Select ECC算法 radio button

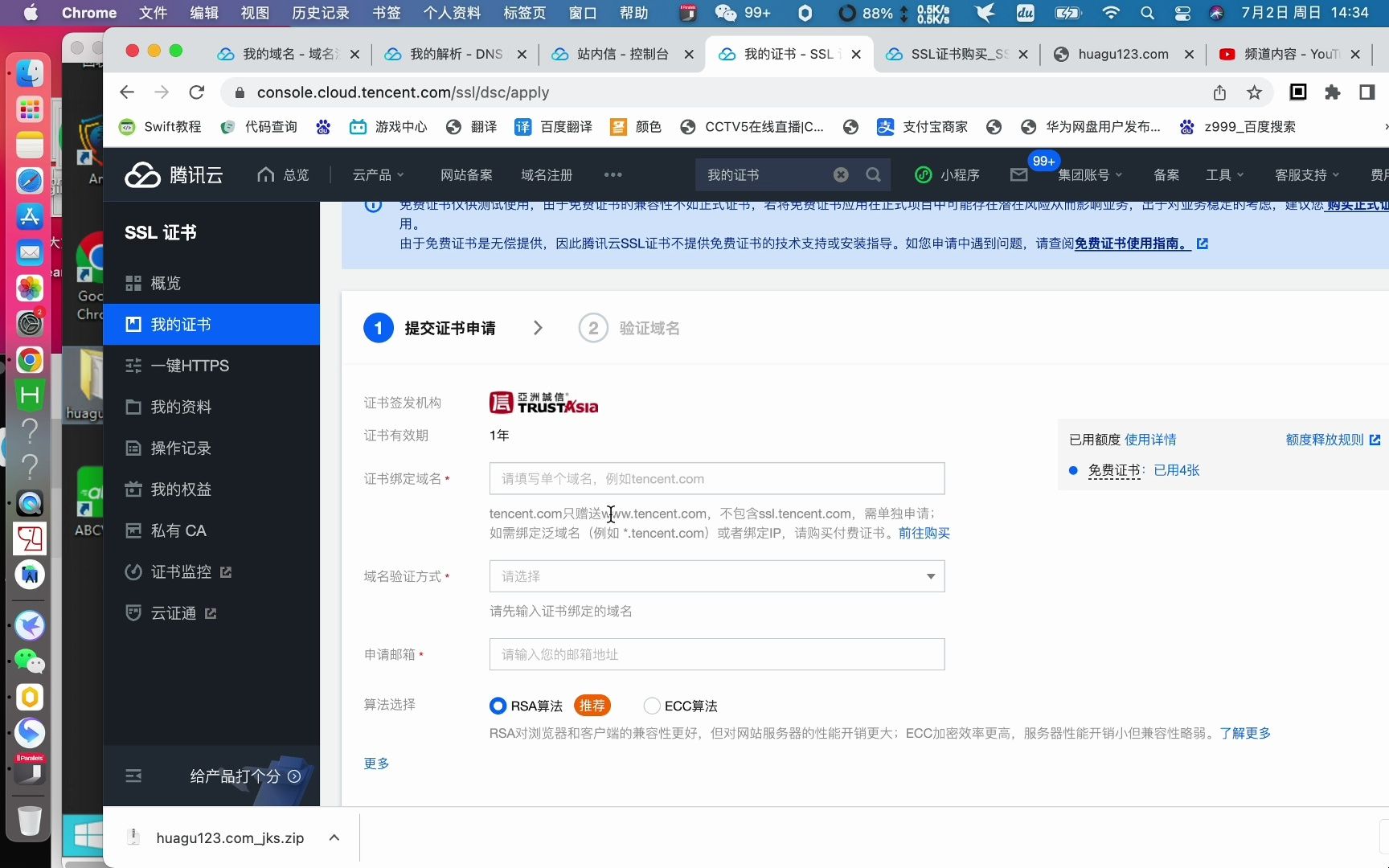pos(652,706)
